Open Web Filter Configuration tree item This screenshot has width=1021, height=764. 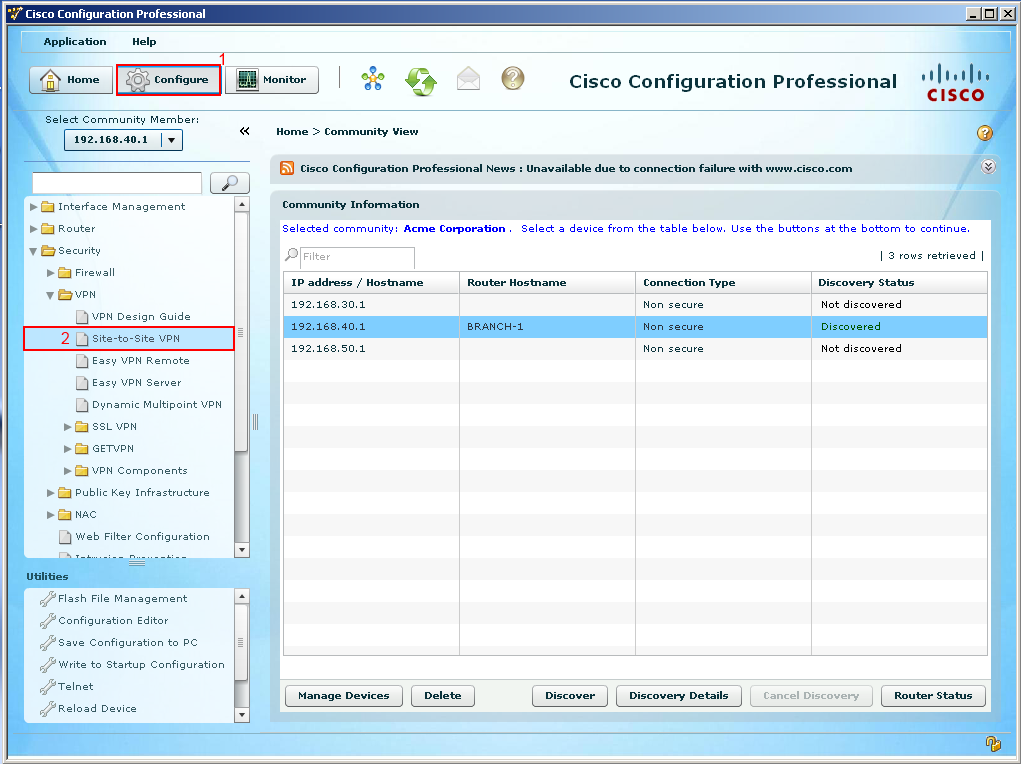(134, 537)
